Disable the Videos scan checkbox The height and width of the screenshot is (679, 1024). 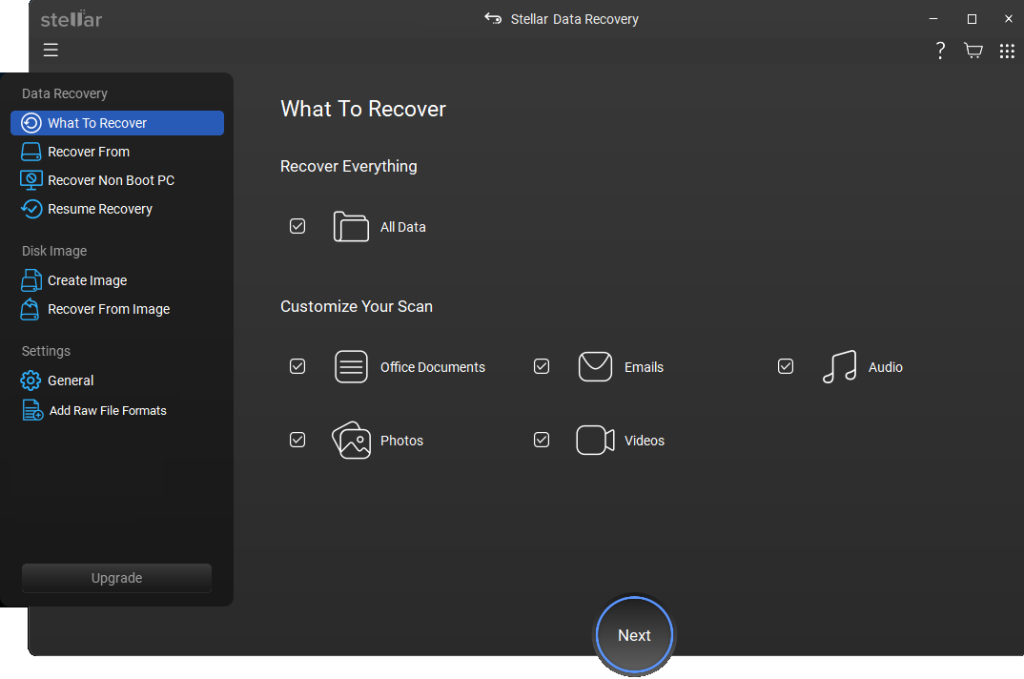click(541, 439)
